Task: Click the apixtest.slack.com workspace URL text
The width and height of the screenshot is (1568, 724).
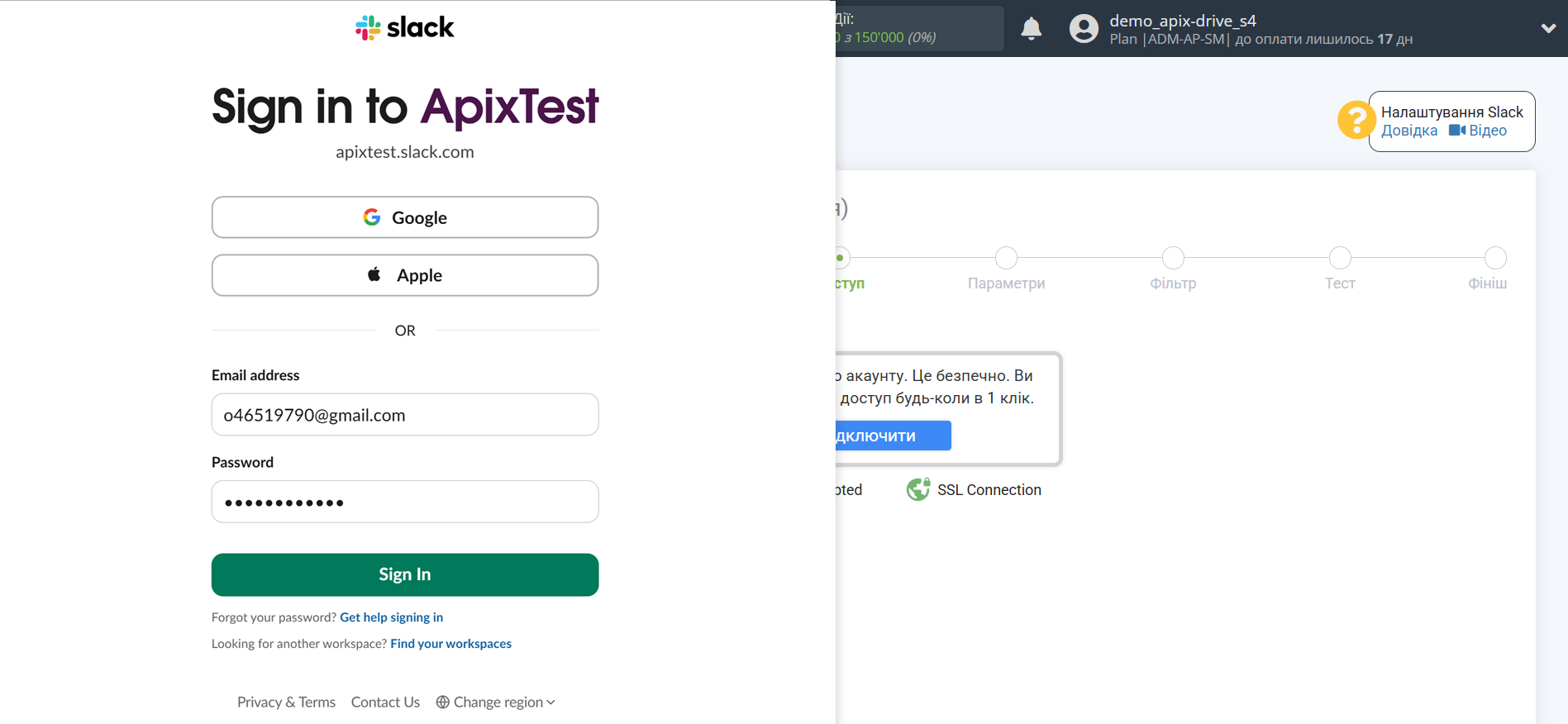Action: 405,152
